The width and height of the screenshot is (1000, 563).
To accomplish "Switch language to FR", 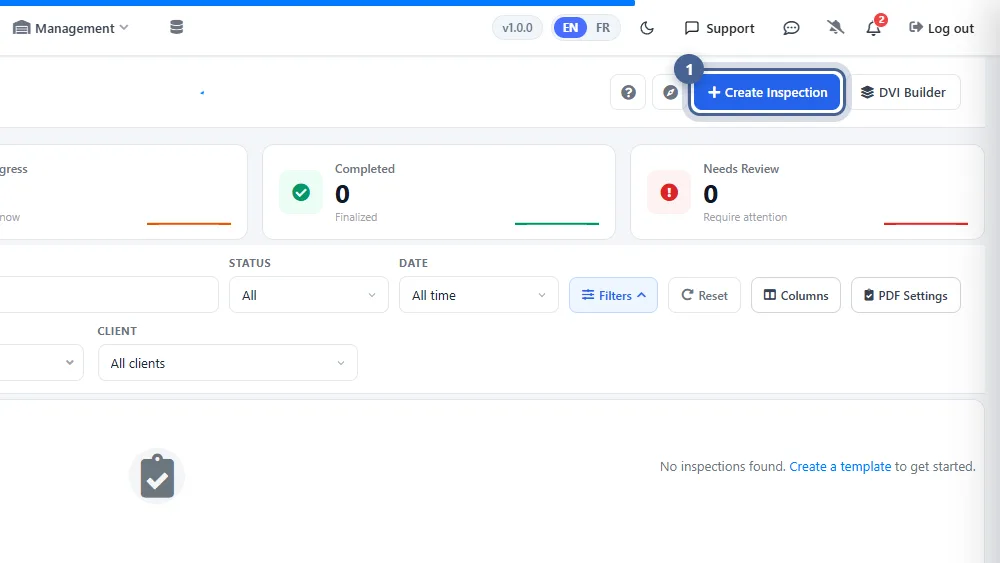I will click(603, 28).
